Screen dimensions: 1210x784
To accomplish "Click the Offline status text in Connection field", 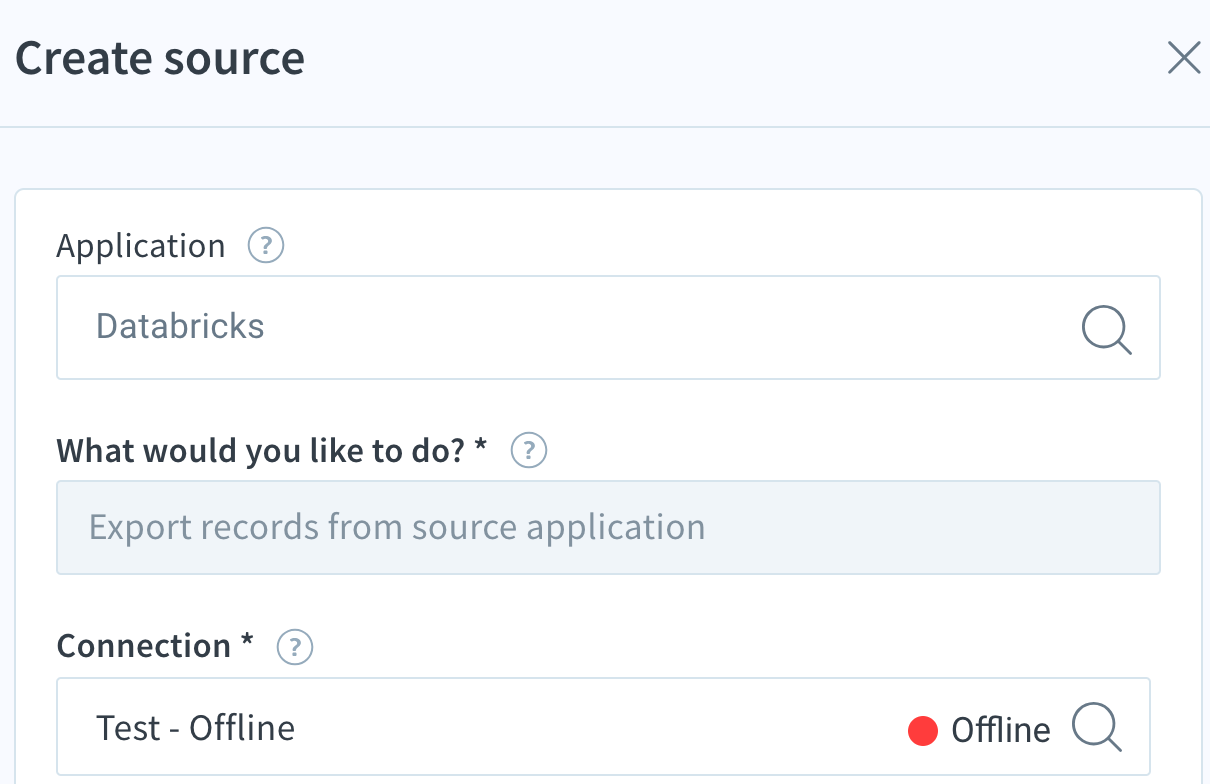I will (1000, 731).
